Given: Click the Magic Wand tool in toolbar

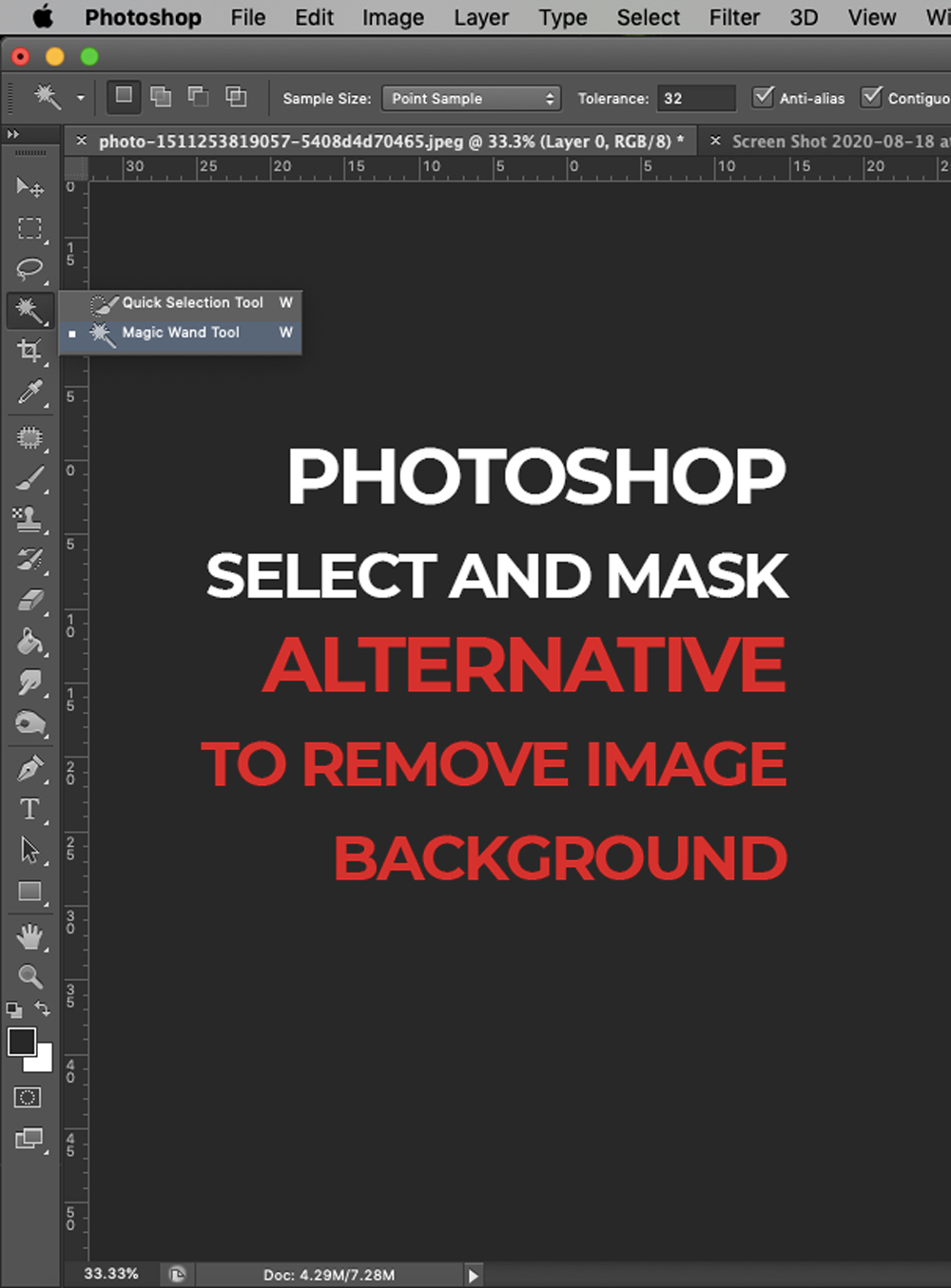Looking at the screenshot, I should click(29, 310).
